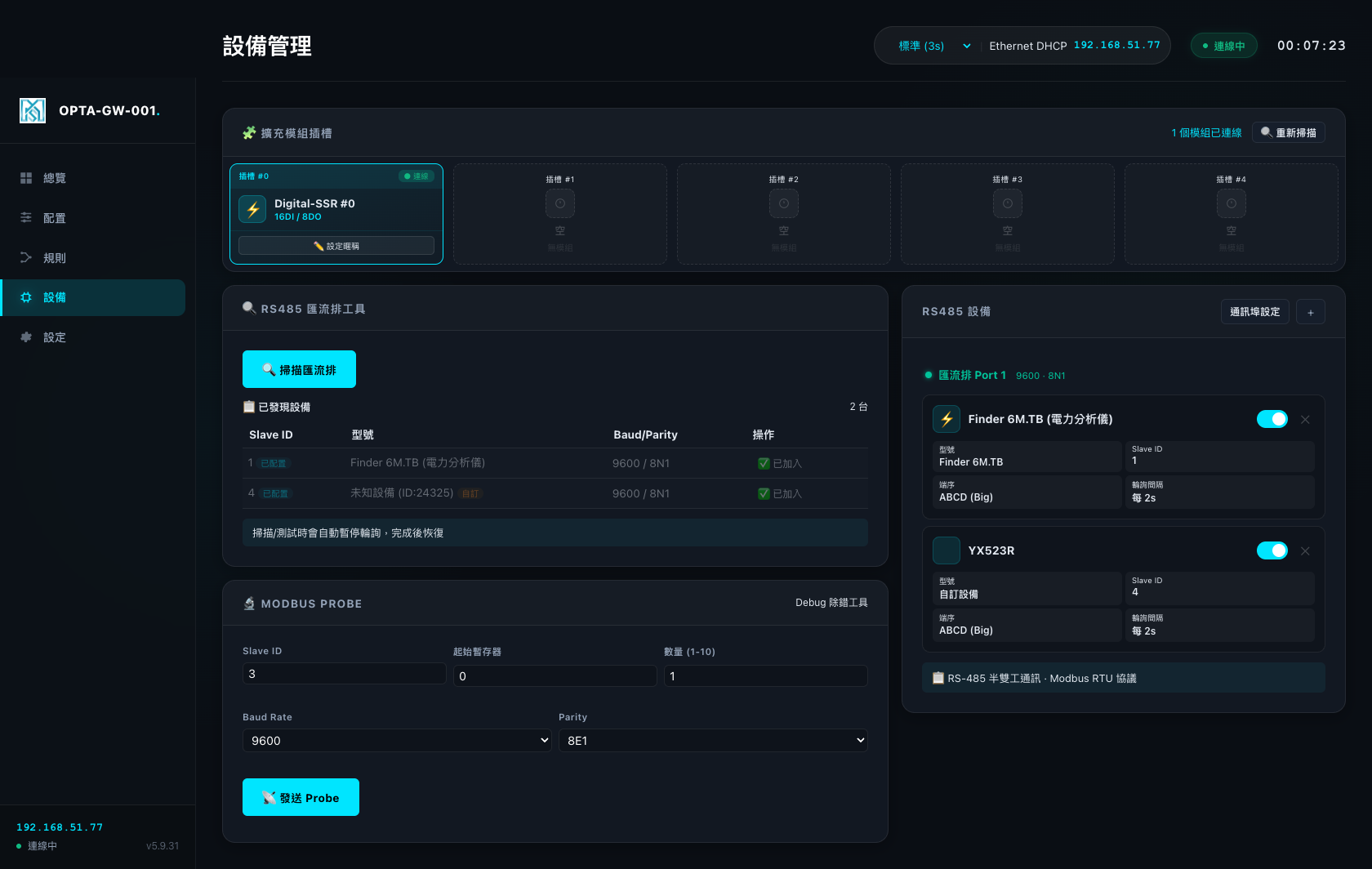Click the clipboard icon beside 已發現設備
The height and width of the screenshot is (869, 1372).
[x=249, y=407]
